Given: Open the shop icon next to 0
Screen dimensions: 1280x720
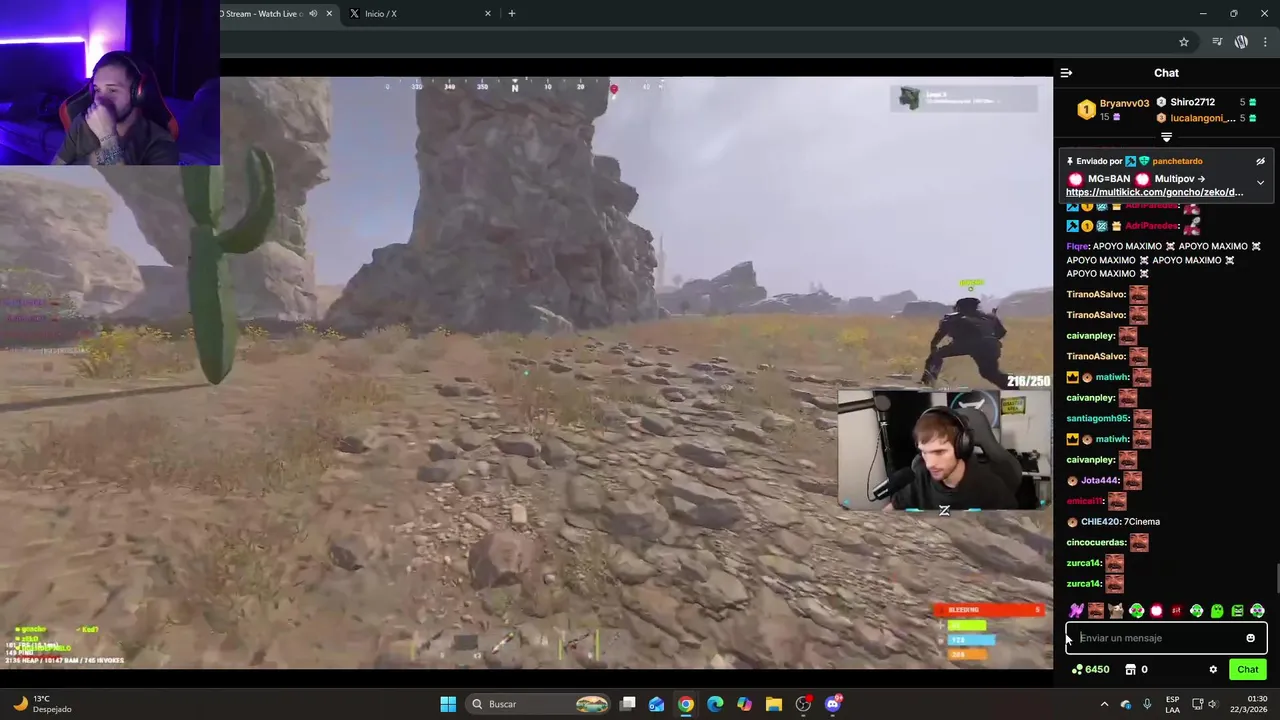Looking at the screenshot, I should [1130, 670].
